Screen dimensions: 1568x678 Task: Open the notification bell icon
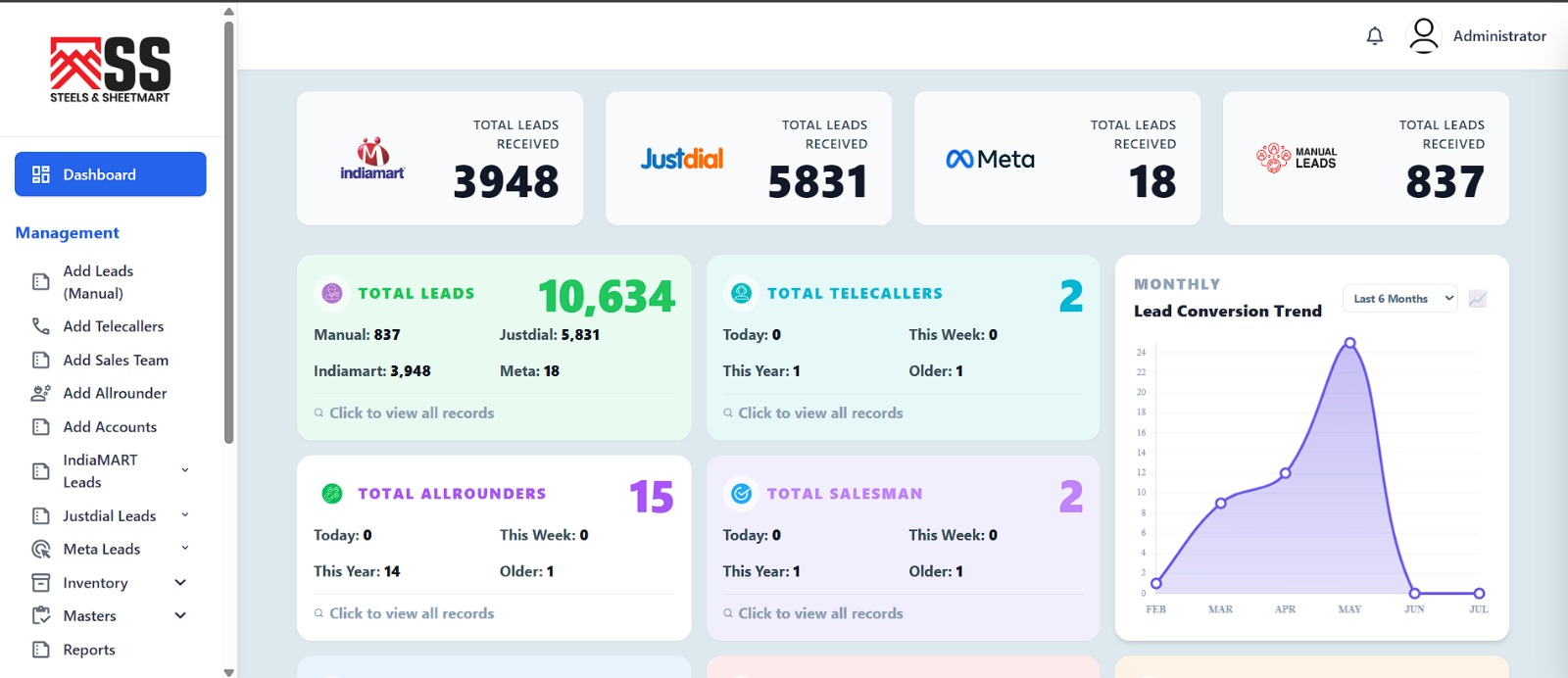point(1375,36)
